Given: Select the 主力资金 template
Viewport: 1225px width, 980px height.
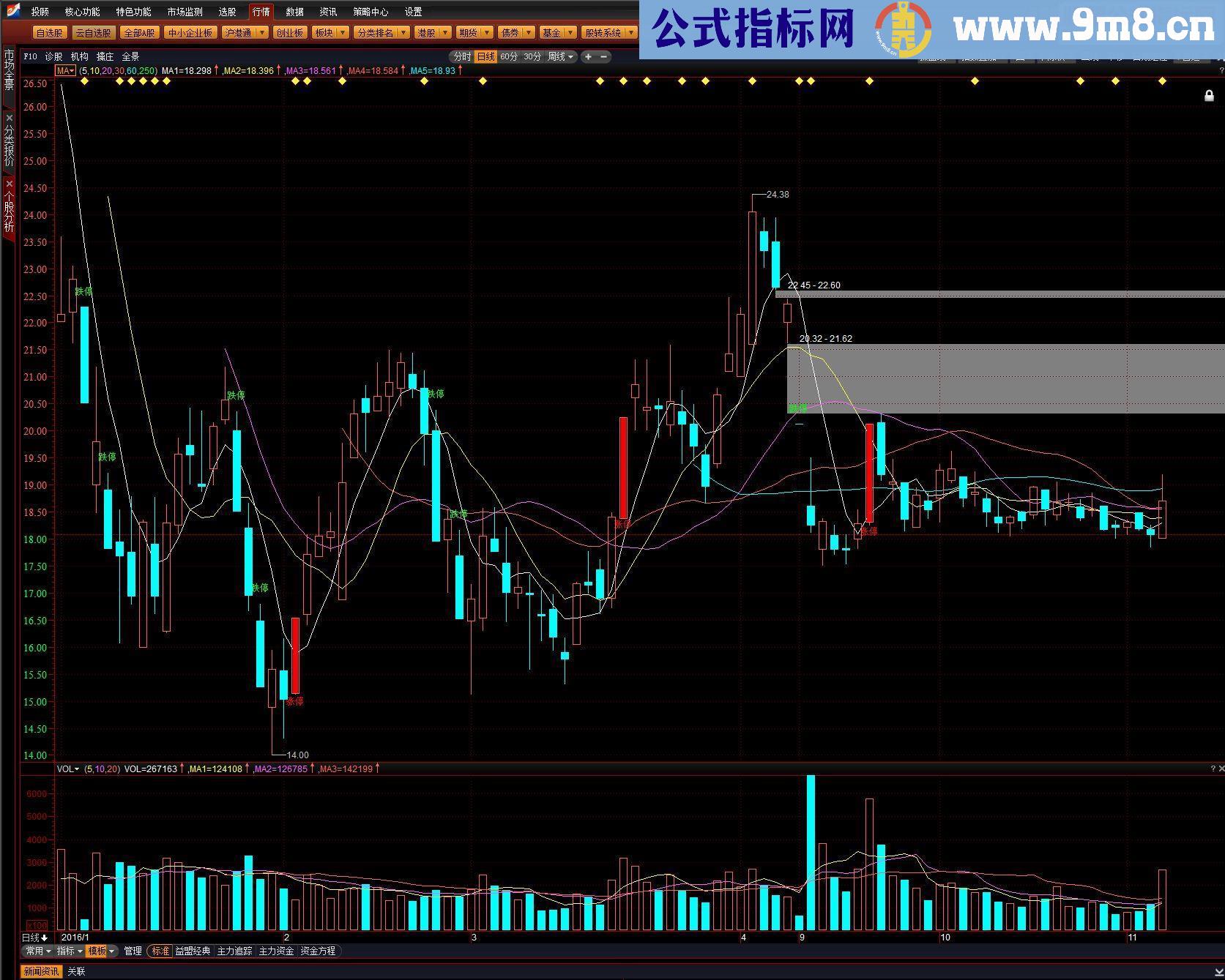Looking at the screenshot, I should point(276,951).
